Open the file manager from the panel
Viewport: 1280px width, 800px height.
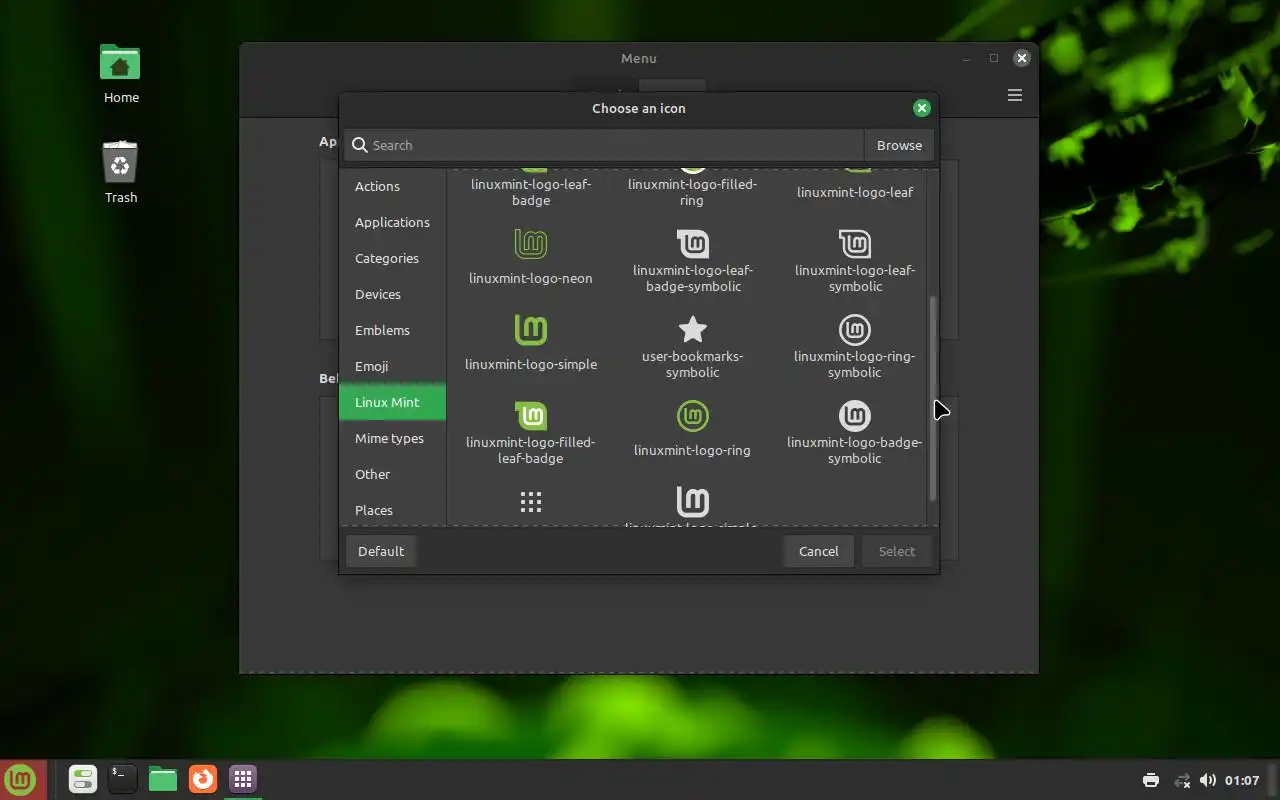[162, 778]
